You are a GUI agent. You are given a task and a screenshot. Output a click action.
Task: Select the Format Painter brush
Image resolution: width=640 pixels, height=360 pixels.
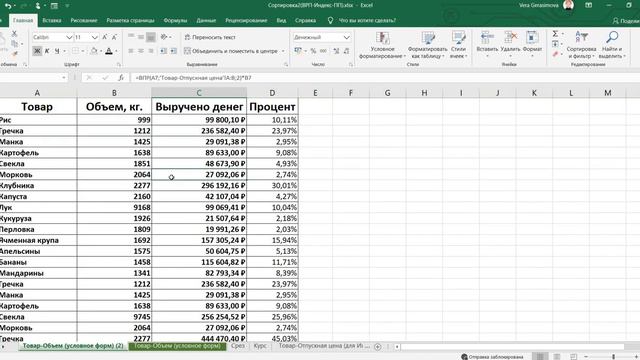coord(14,54)
